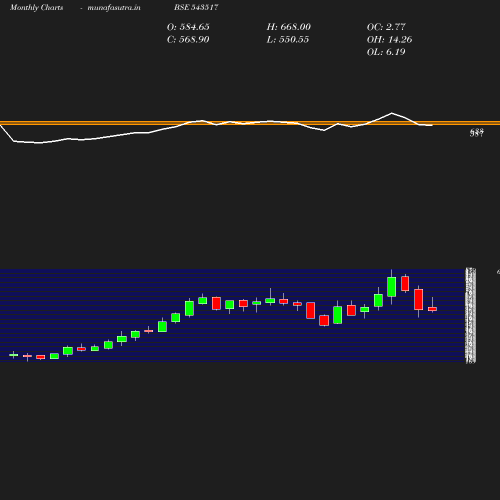
Task: Open the munafasutra.in site label
Action: tap(114, 7)
